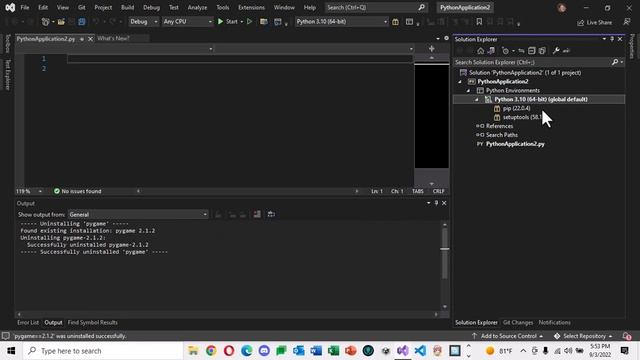Viewport: 640px width, 360px height.
Task: Open the notifications bell in status bar
Action: pos(627,336)
